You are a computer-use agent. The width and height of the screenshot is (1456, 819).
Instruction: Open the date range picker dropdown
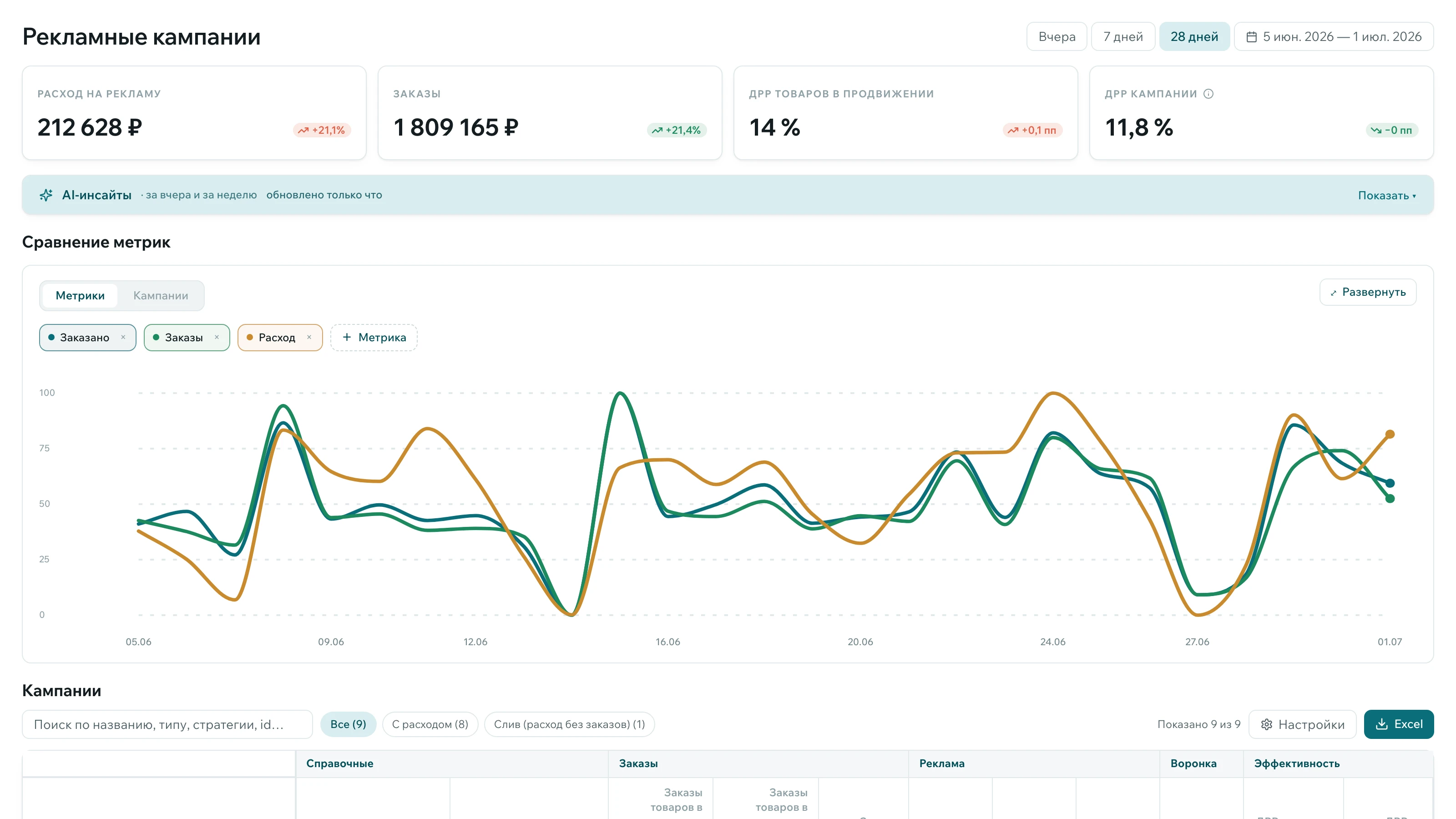(x=1333, y=37)
